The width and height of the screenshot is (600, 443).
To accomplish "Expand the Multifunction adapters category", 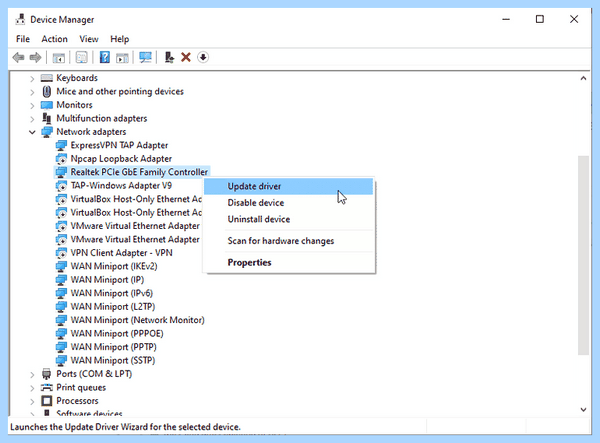I will pos(32,119).
